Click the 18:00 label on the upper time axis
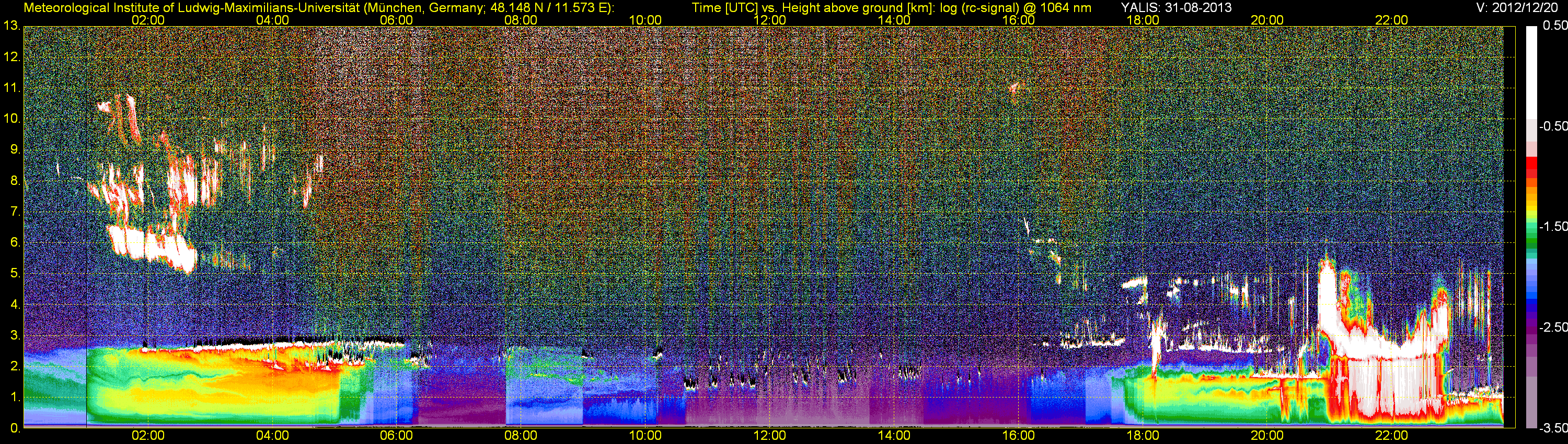The width and height of the screenshot is (1568, 444). pyautogui.click(x=1143, y=20)
